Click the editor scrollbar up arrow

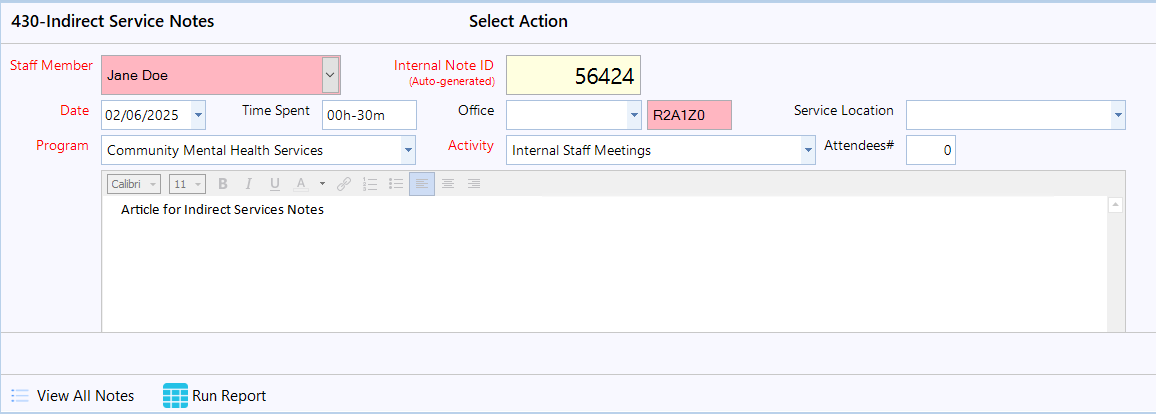pyautogui.click(x=1115, y=206)
